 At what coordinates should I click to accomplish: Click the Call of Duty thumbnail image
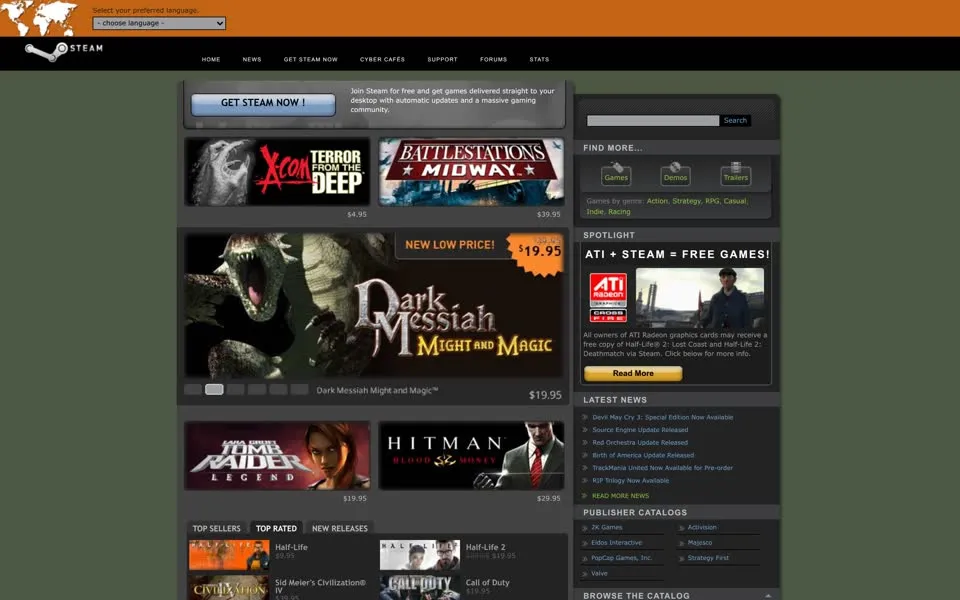(x=420, y=588)
